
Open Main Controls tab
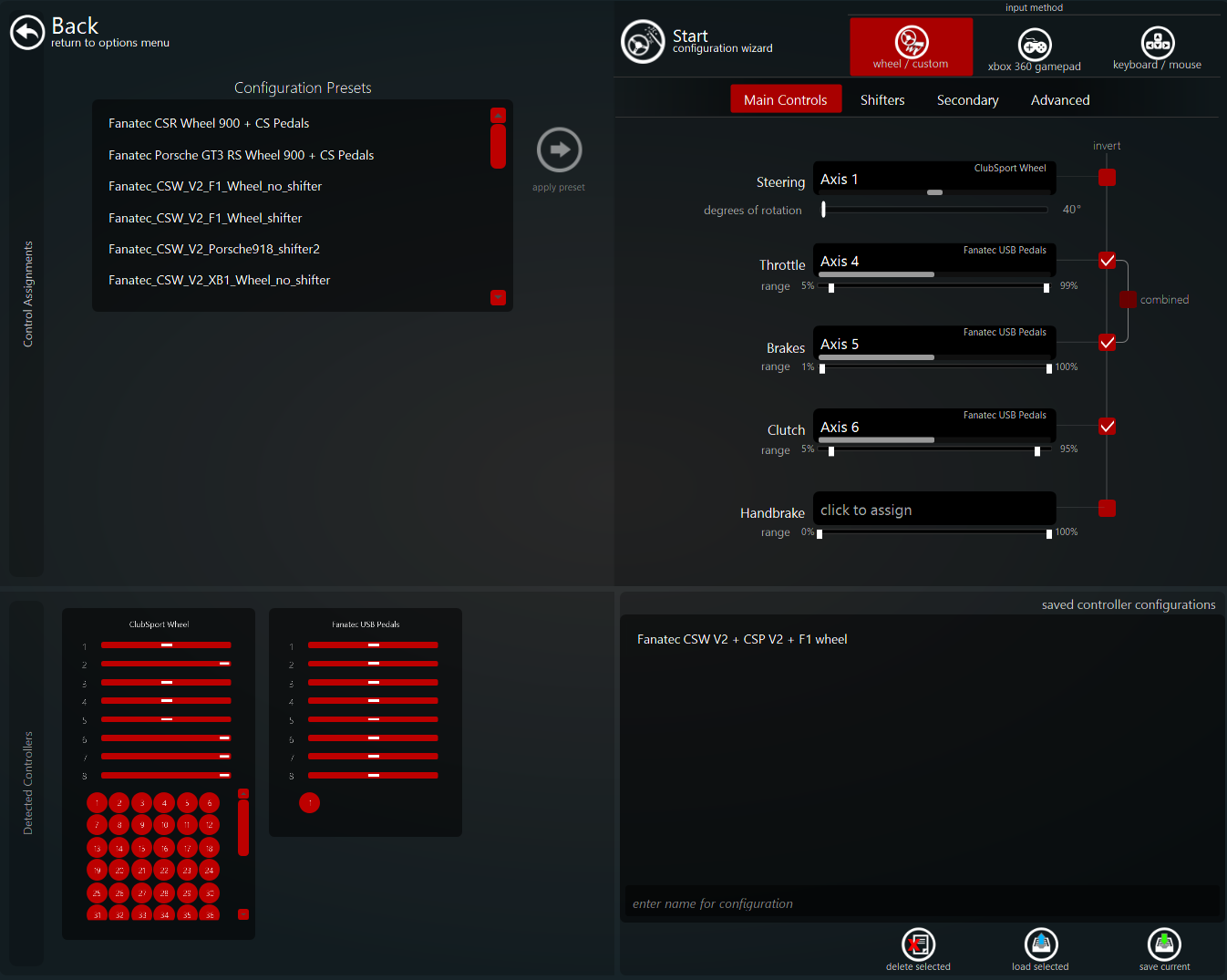(x=785, y=99)
